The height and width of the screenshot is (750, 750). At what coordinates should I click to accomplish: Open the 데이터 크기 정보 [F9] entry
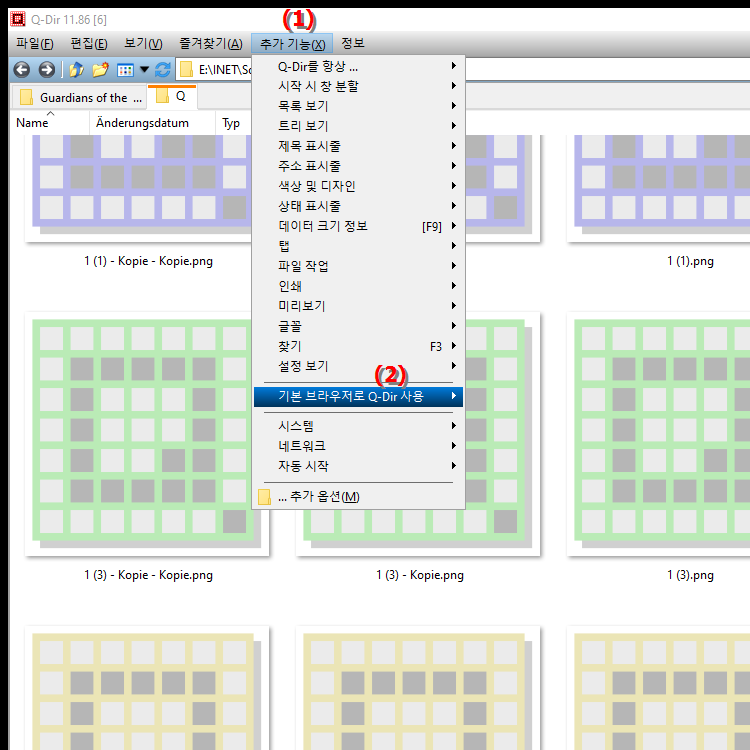coord(358,226)
